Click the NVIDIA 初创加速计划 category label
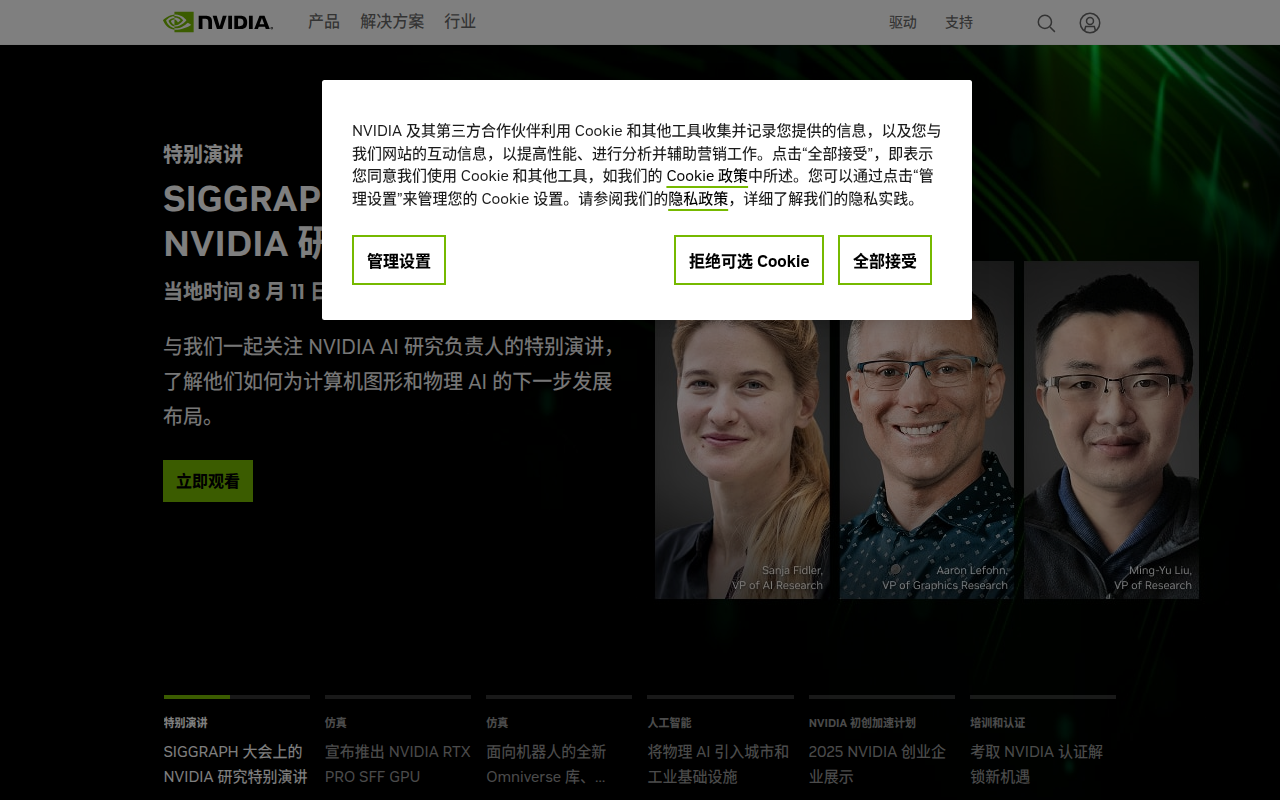This screenshot has height=800, width=1280. pos(862,722)
